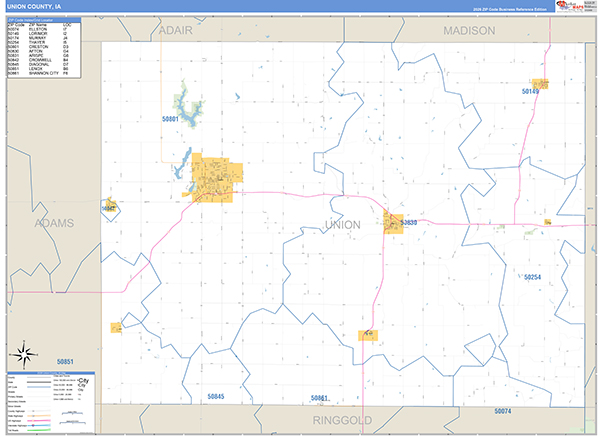Select the SHANNON CITY row in the index

pos(38,73)
